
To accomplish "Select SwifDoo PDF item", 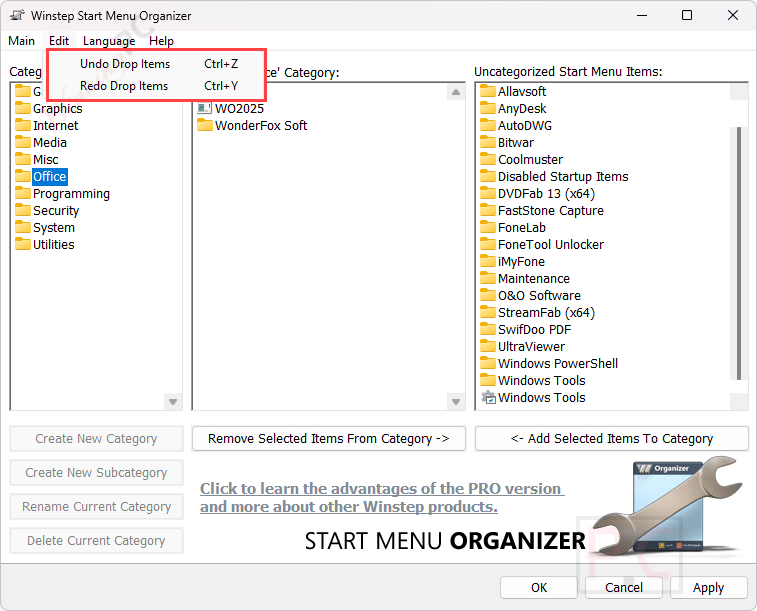I will click(x=534, y=330).
